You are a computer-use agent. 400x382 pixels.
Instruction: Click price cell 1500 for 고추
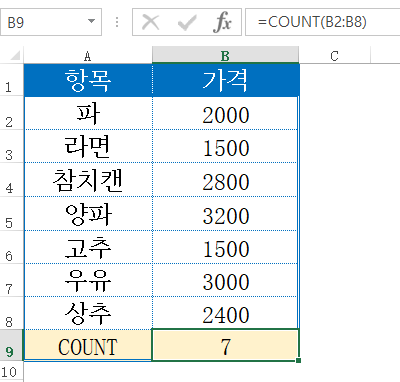(226, 247)
